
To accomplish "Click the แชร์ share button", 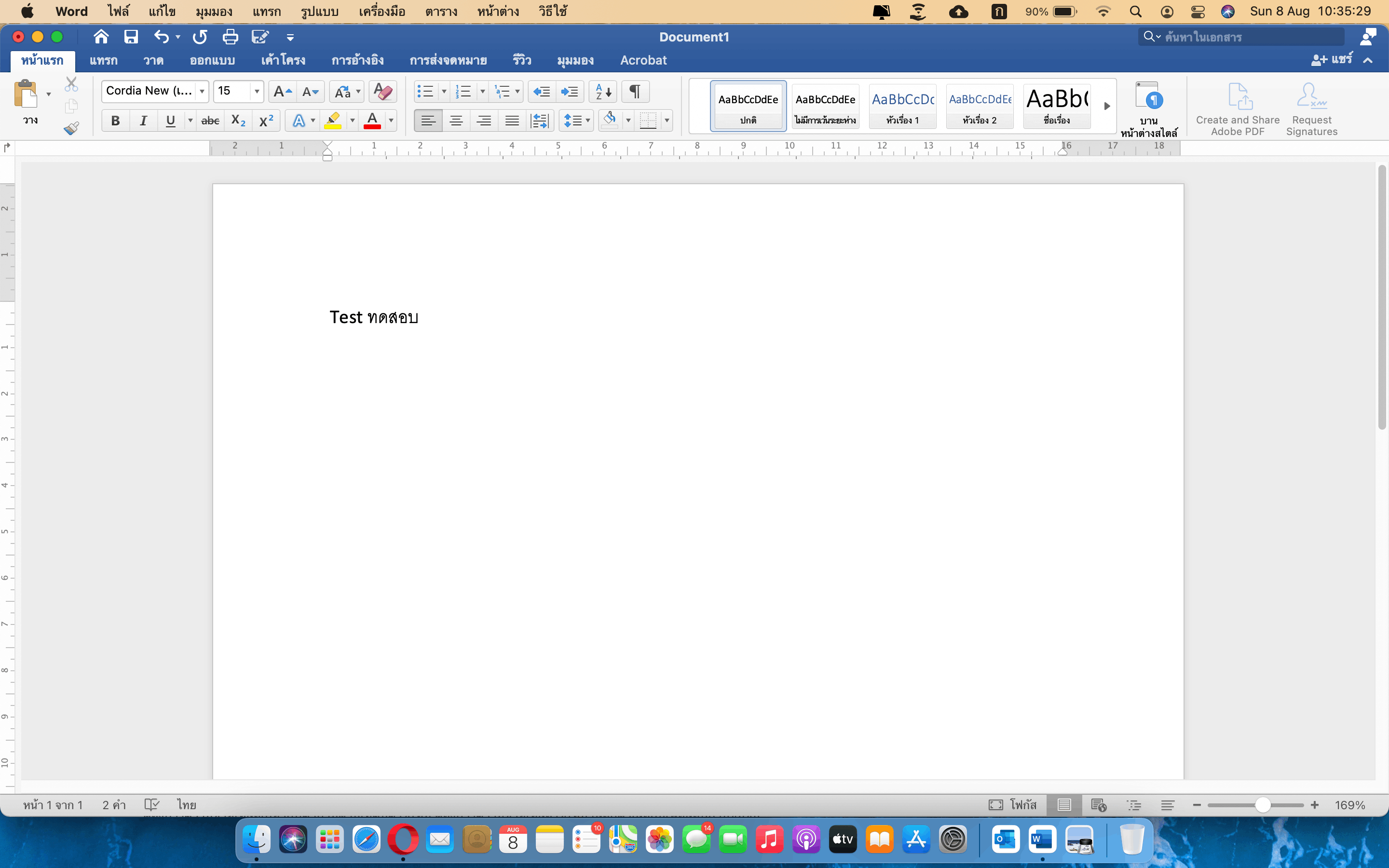I will [1332, 60].
